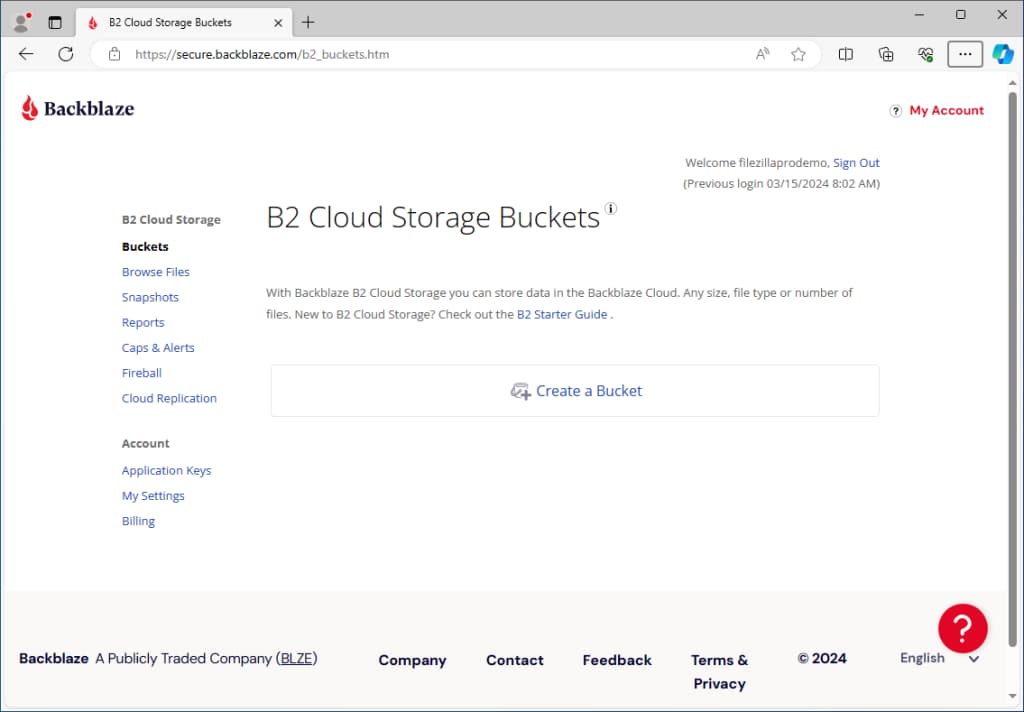Open the B2 Starter Guide link
1024x712 pixels.
coord(562,314)
